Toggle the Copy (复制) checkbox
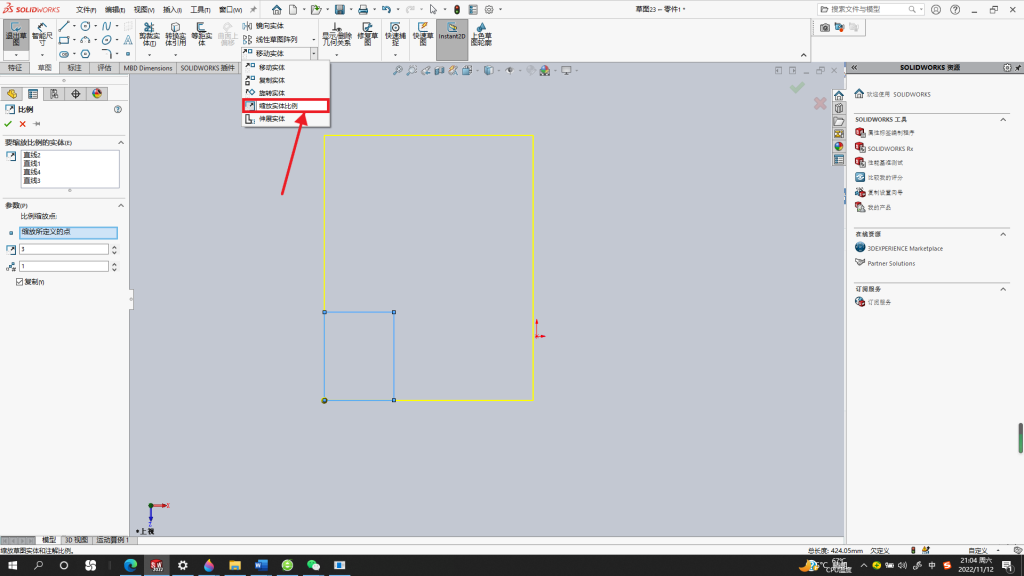1024x576 pixels. [x=20, y=282]
